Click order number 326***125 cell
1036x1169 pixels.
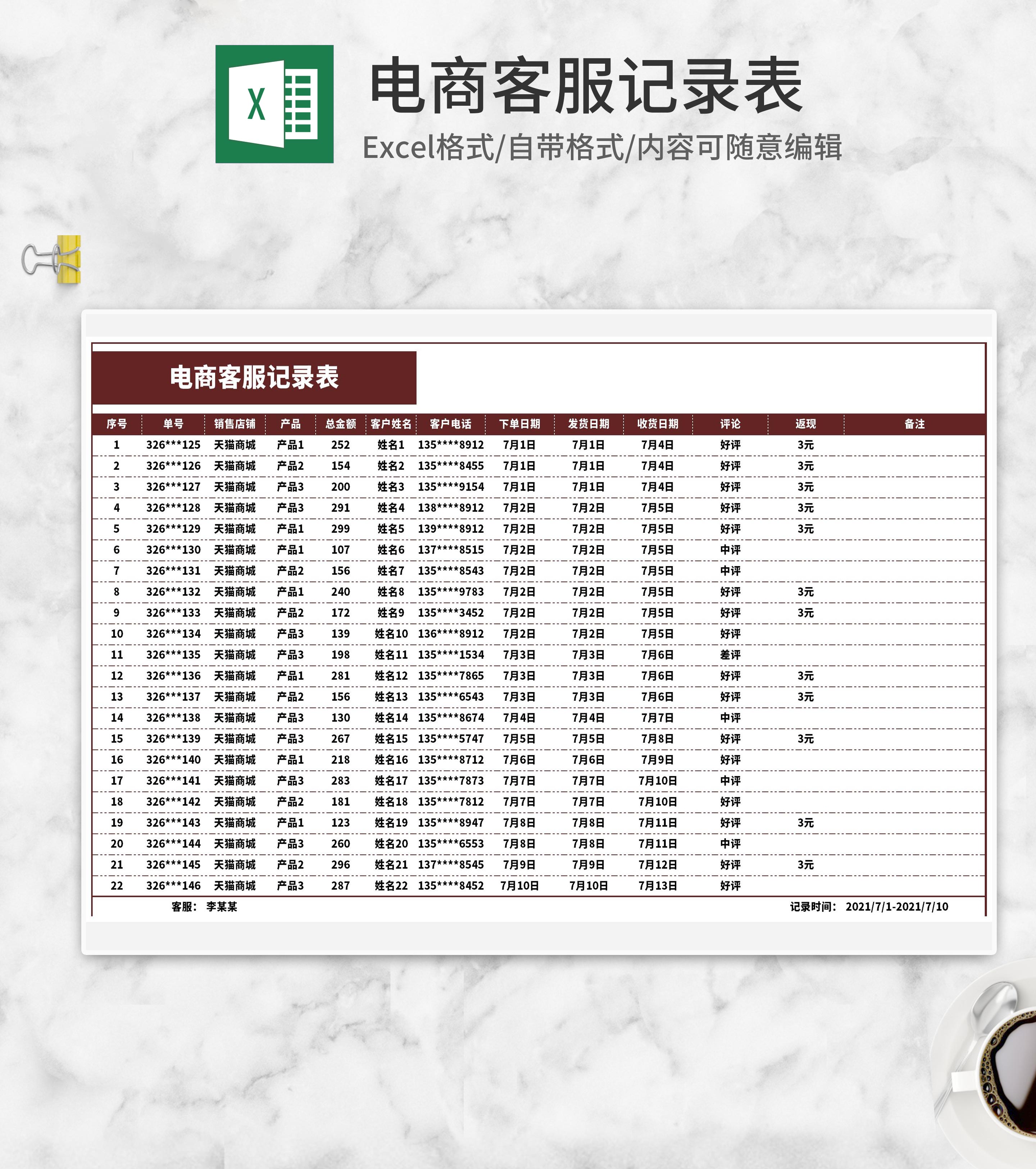point(173,445)
